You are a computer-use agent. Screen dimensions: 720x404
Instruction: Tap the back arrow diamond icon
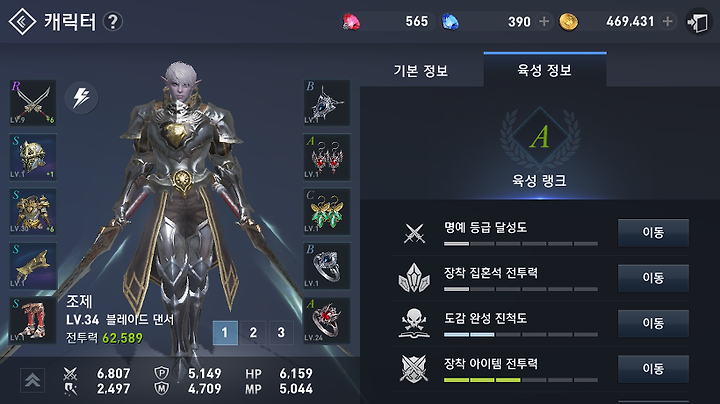tap(22, 22)
